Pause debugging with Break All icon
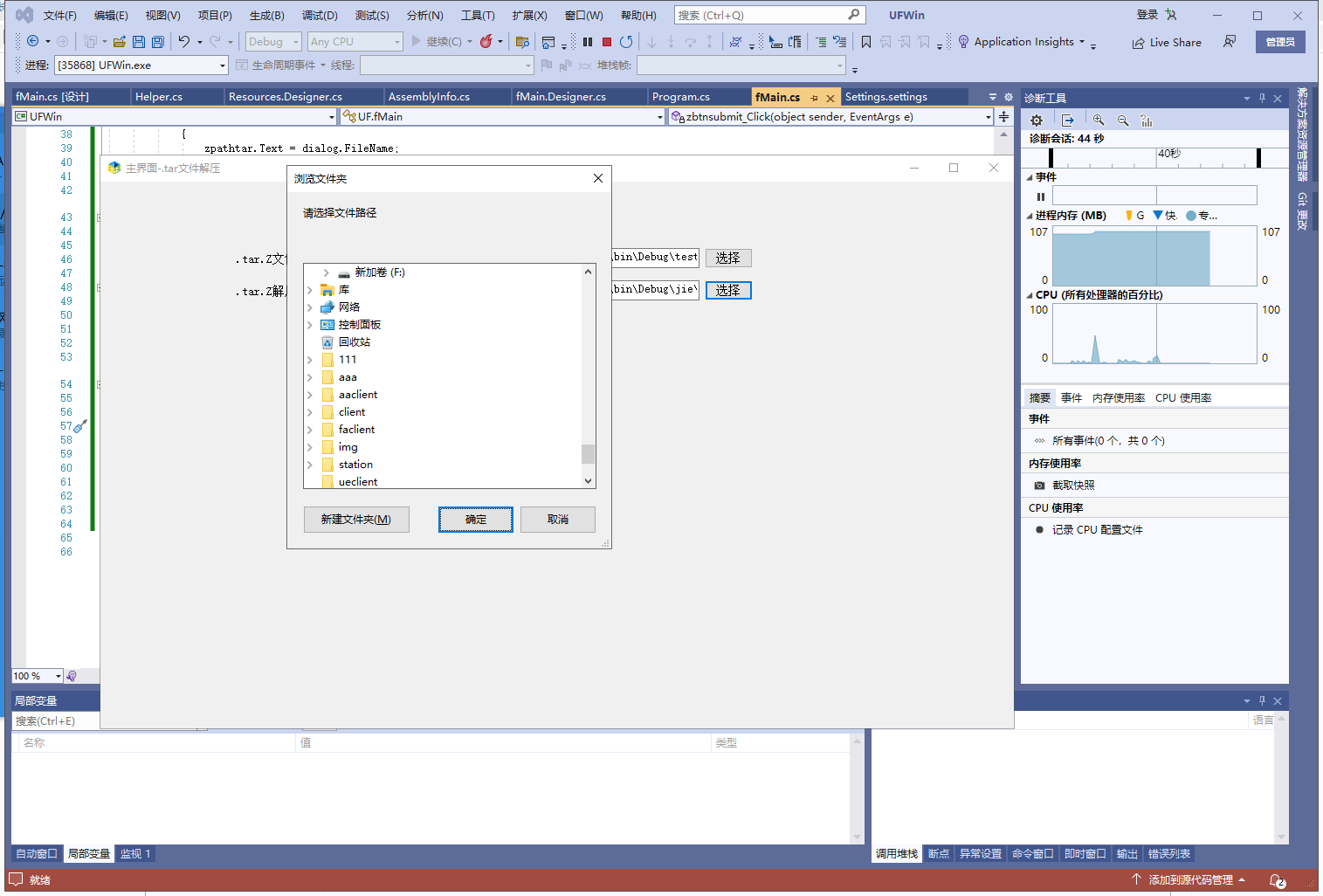1323x896 pixels. 588,41
